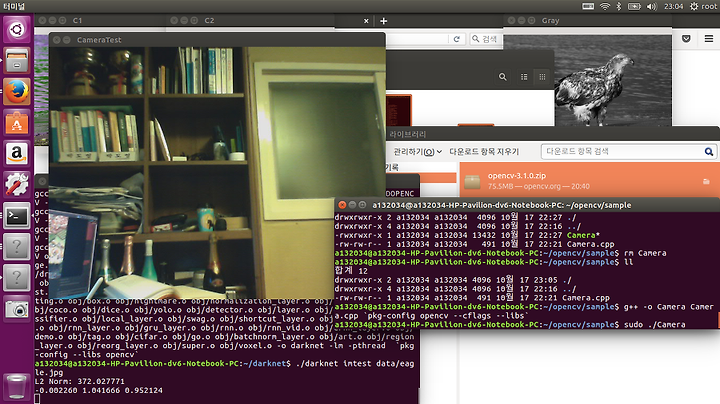Click the eagle grayscale image
This screenshot has width=720, height=404.
(613, 80)
